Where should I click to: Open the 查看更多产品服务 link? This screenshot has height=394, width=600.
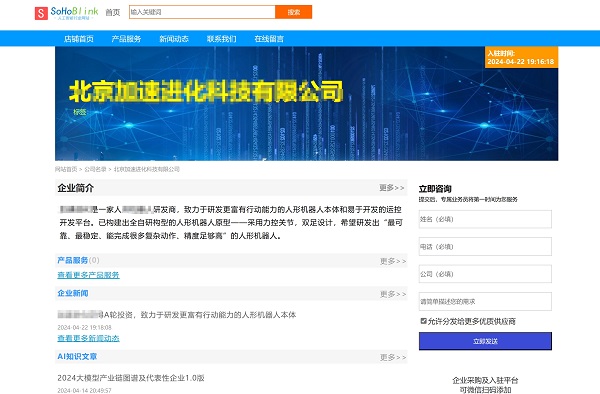[x=88, y=275]
